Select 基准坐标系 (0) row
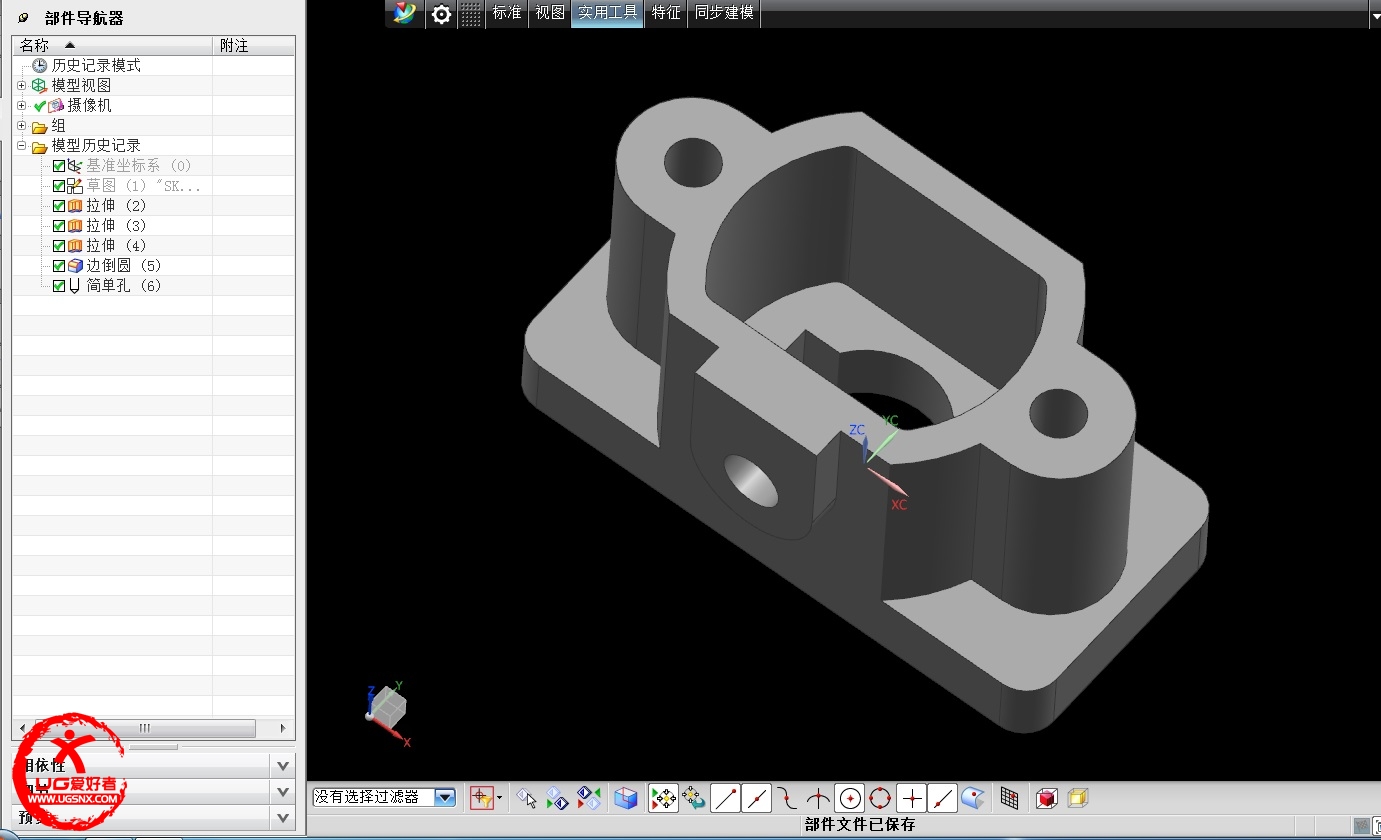This screenshot has width=1381, height=840. tap(138, 166)
